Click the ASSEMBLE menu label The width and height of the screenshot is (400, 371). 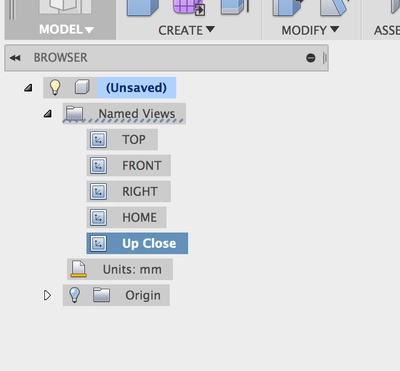(387, 30)
